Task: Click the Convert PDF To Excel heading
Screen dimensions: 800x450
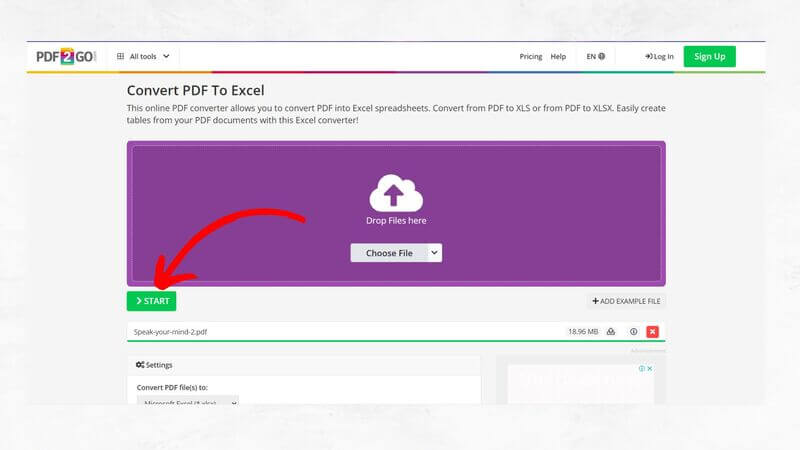Action: point(195,90)
